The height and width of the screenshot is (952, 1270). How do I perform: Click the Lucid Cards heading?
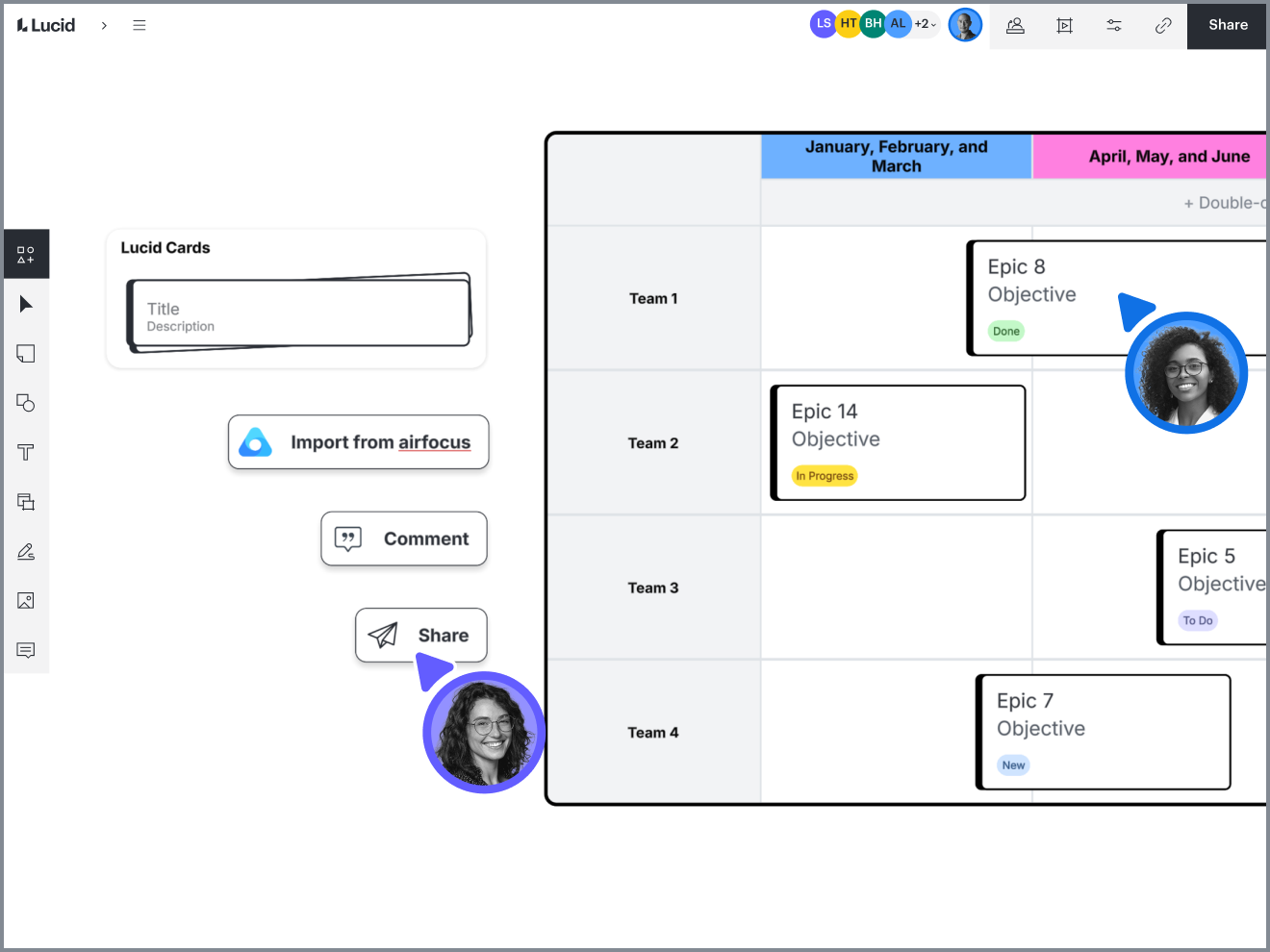click(x=165, y=248)
